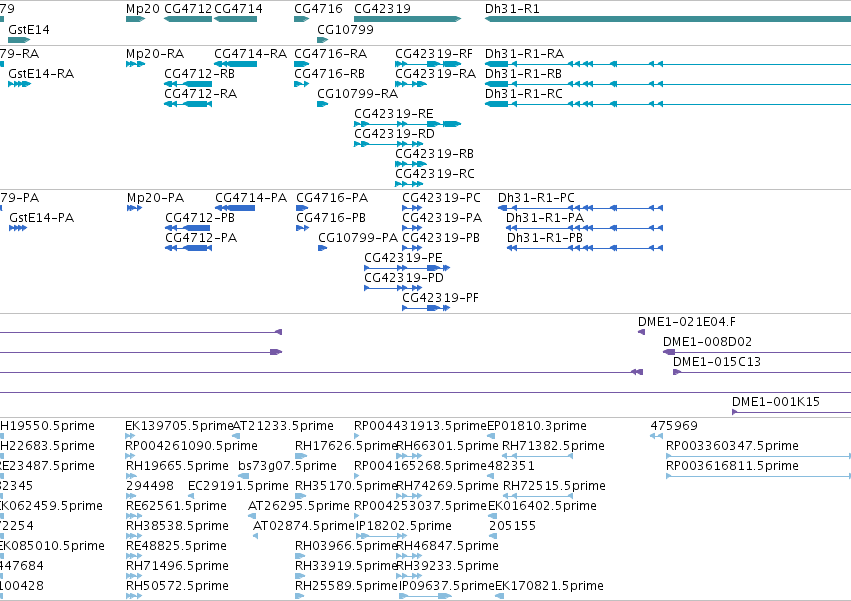This screenshot has width=851, height=601.
Task: Click EST entry 205155
Action: click(x=512, y=527)
